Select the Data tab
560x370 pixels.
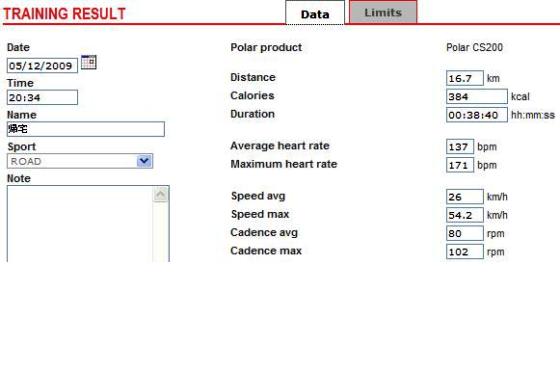[x=315, y=14]
